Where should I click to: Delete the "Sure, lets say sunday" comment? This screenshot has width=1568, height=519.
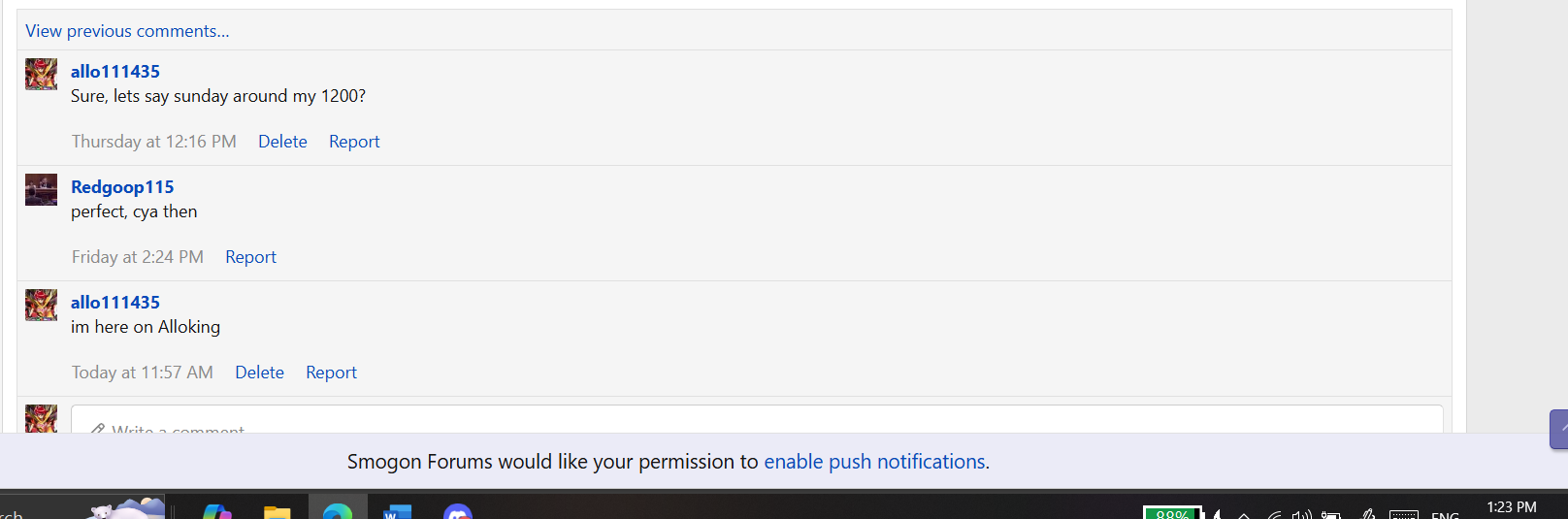tap(282, 142)
